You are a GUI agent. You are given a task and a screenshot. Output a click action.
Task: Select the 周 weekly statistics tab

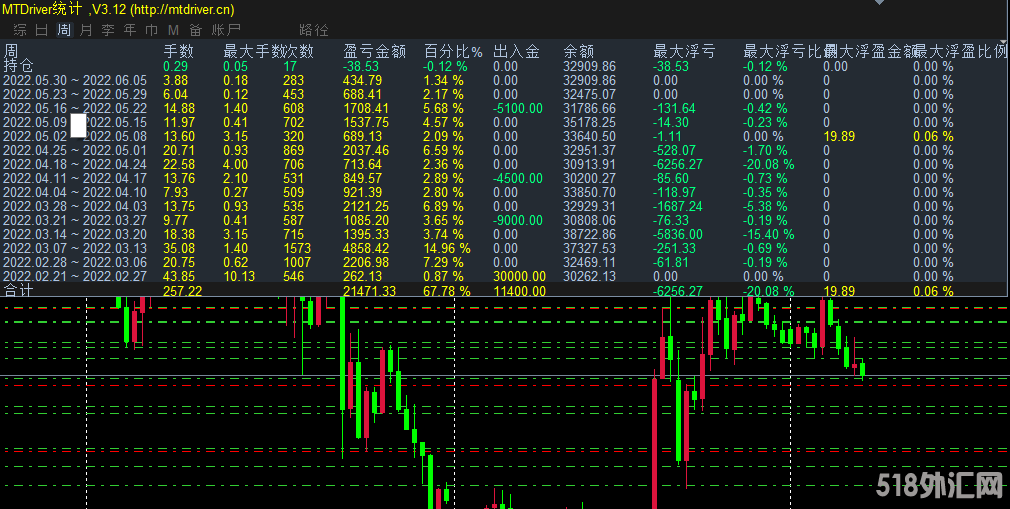click(64, 30)
